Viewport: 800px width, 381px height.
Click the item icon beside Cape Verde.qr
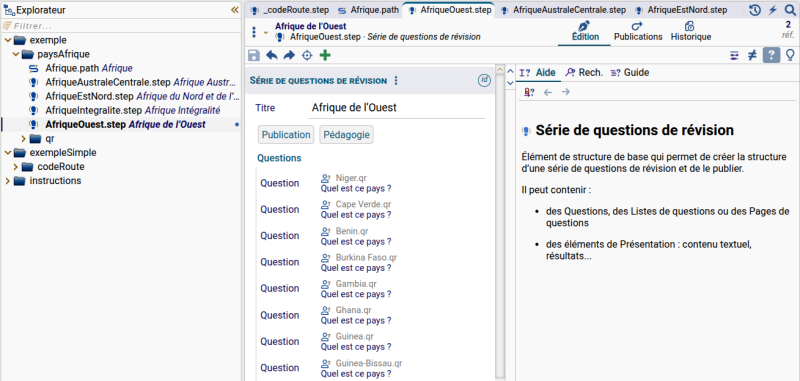coord(326,205)
